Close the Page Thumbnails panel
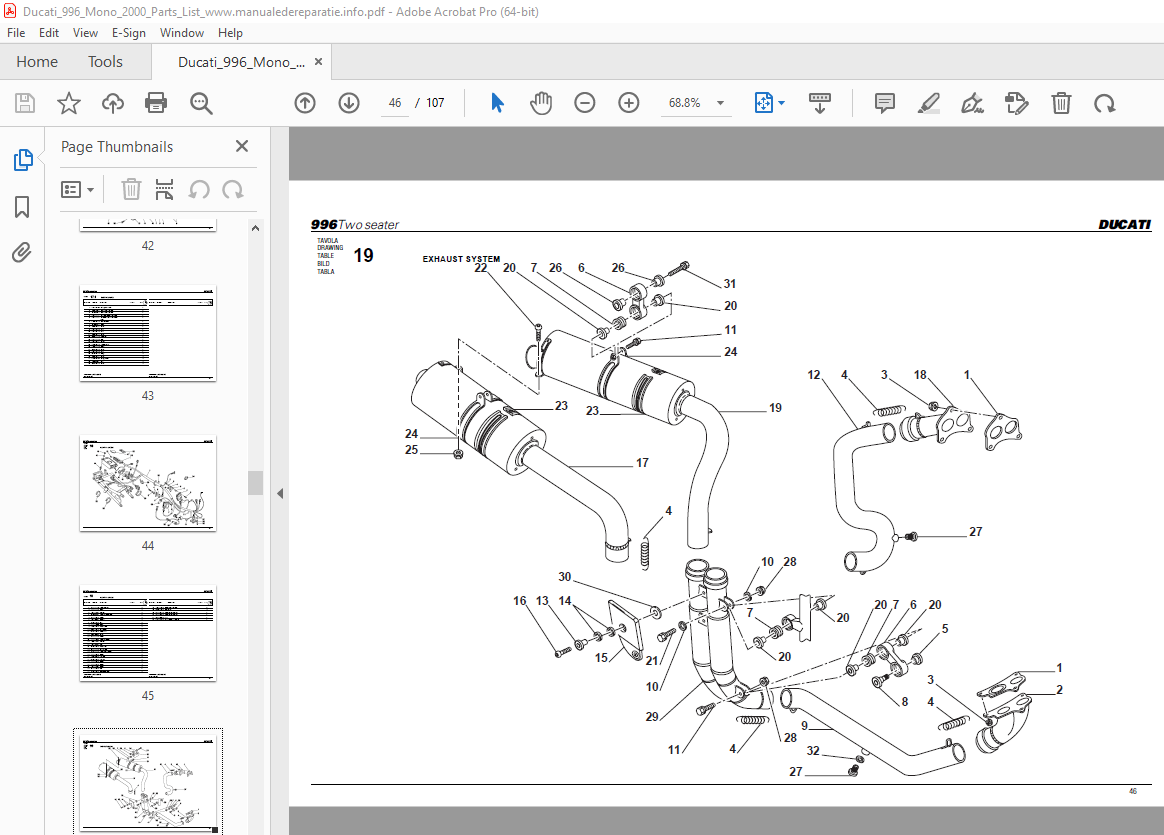Image resolution: width=1164 pixels, height=835 pixels. tap(242, 146)
